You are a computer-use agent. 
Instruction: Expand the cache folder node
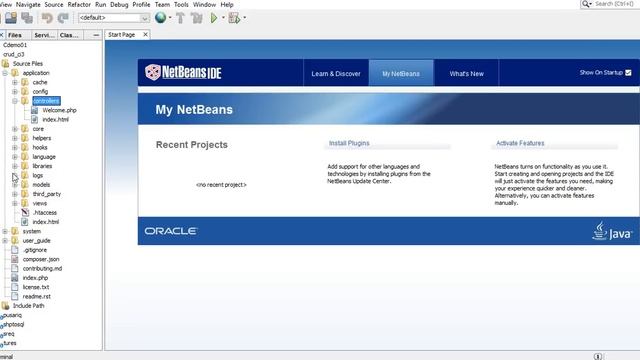pyautogui.click(x=15, y=82)
